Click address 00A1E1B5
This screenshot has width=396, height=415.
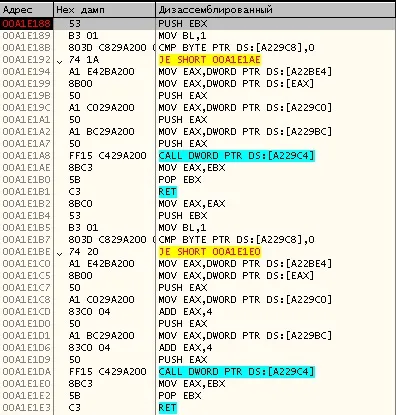click(26, 228)
